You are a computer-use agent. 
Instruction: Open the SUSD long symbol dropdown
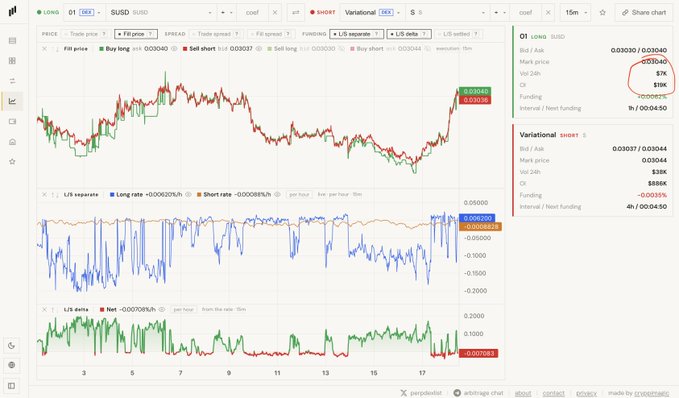click(x=161, y=13)
